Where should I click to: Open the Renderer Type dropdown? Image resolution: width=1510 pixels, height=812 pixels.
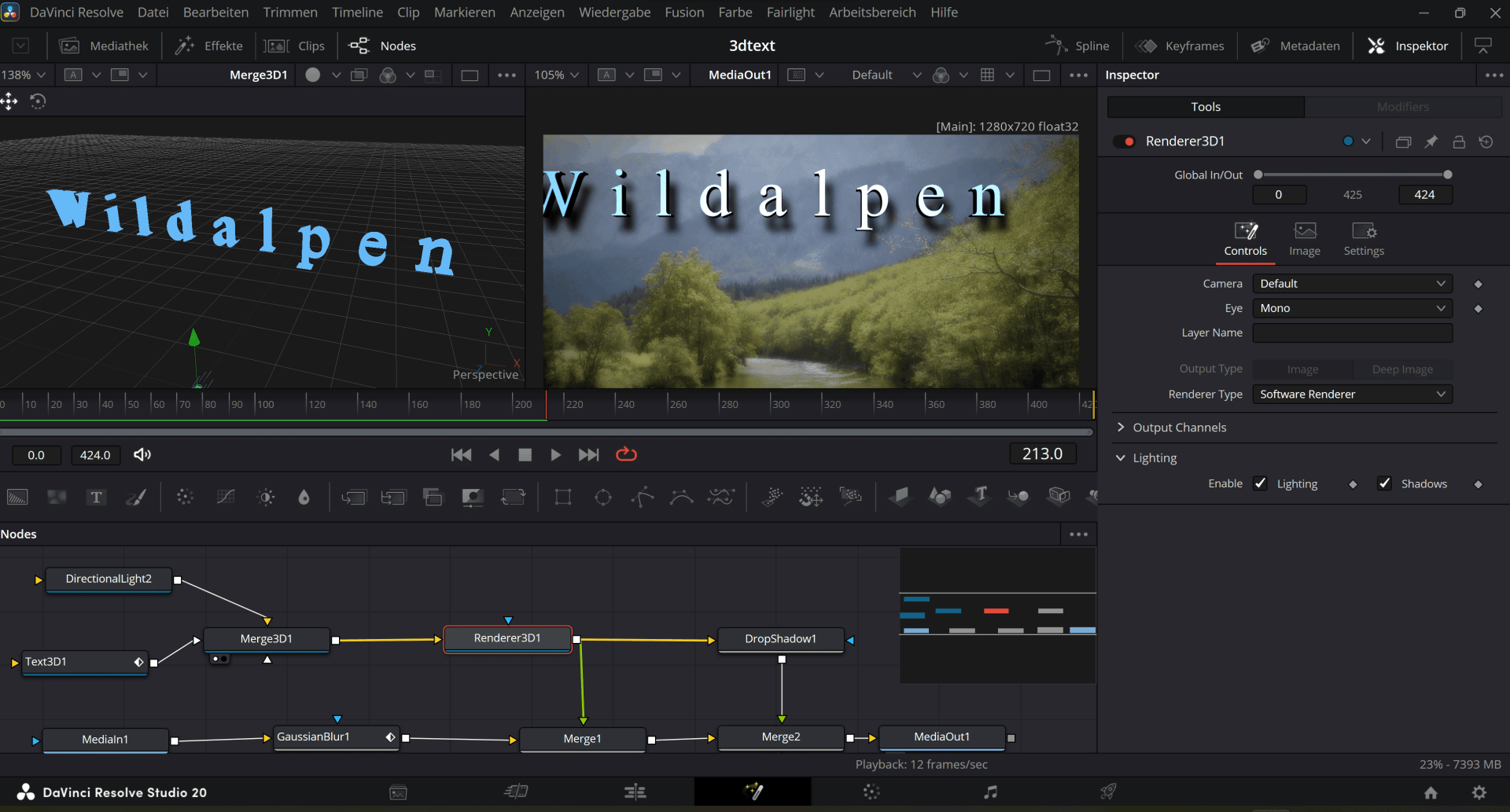coord(1351,394)
